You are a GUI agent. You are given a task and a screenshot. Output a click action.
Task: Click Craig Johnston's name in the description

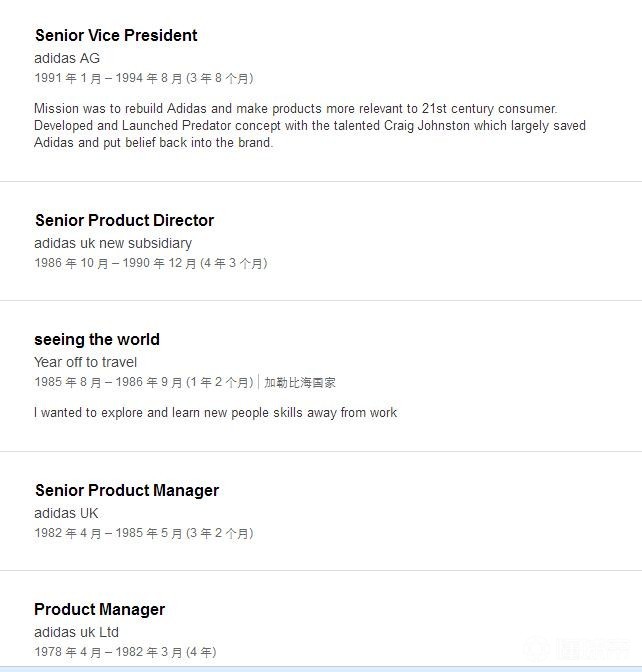427,125
